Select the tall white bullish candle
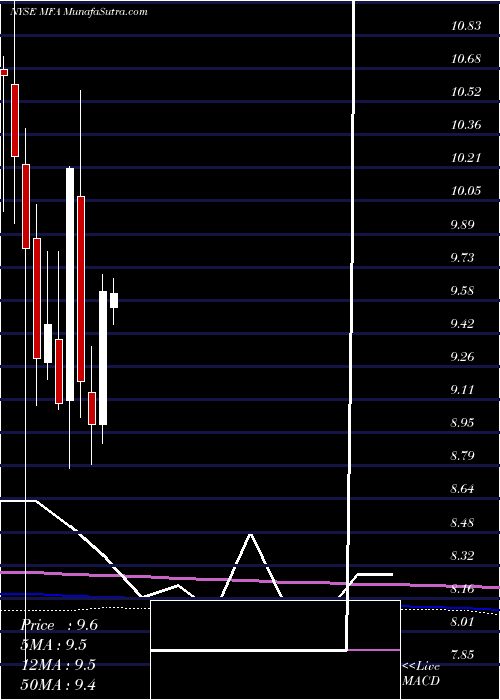The width and height of the screenshot is (500, 700). [70, 284]
